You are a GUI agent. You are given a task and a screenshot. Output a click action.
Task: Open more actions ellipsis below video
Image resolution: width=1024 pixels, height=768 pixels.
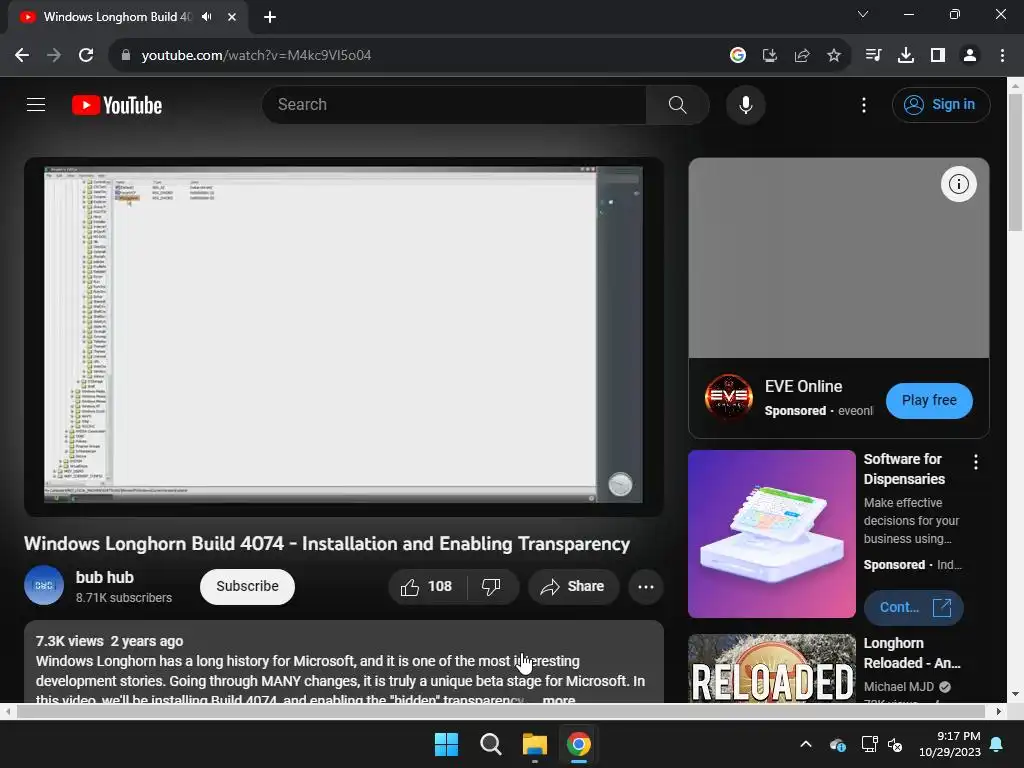click(646, 586)
